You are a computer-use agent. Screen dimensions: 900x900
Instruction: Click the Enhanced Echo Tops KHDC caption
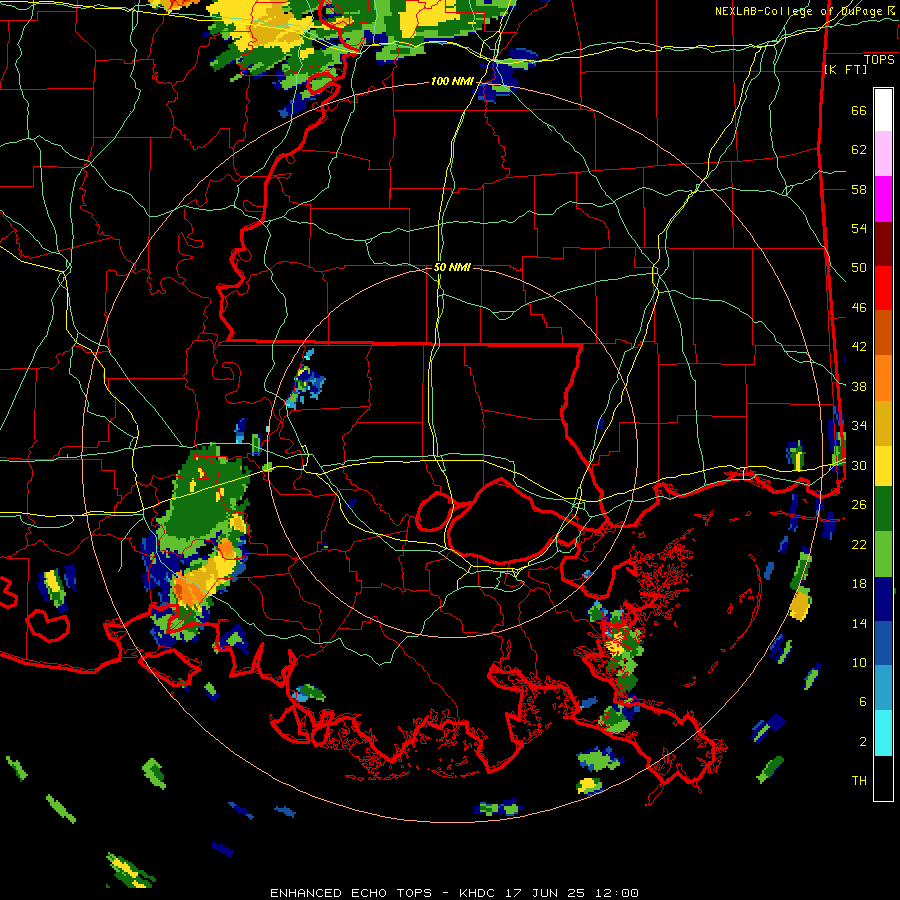[454, 893]
